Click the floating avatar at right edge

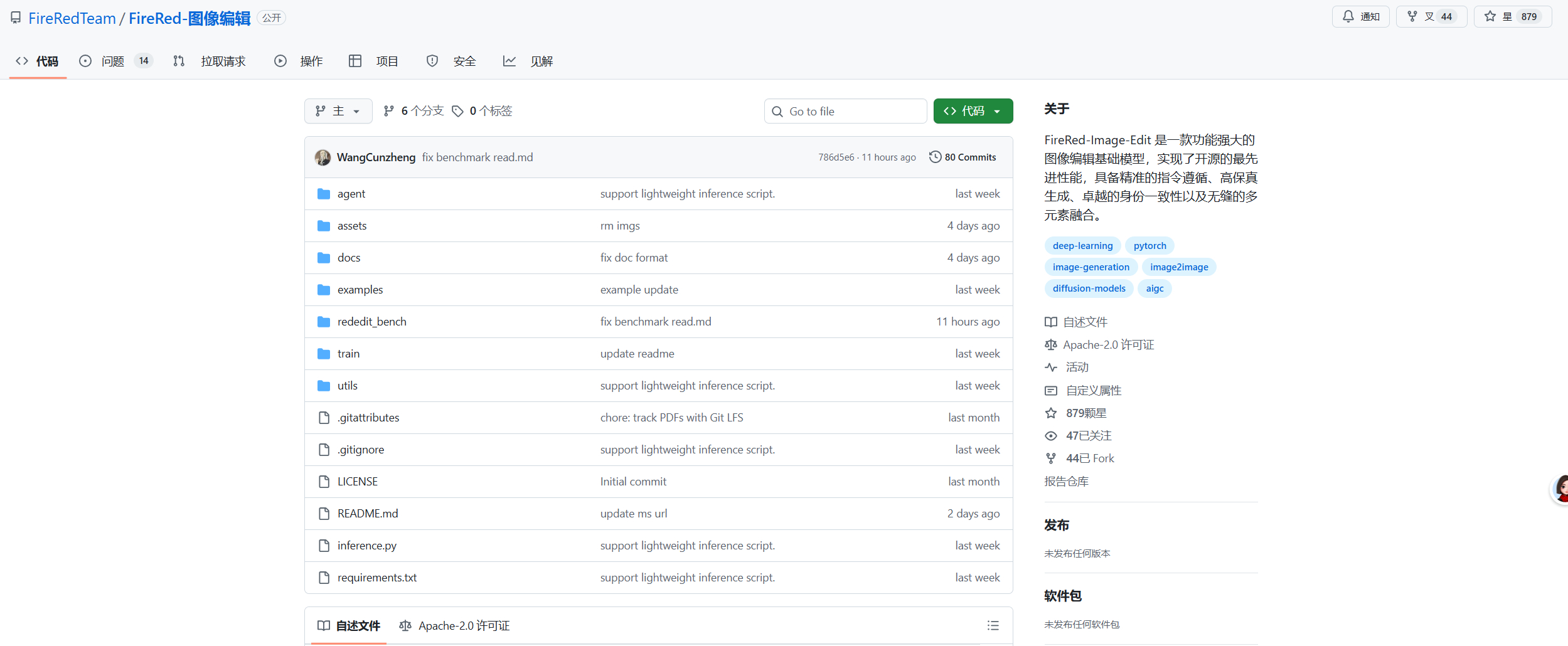pos(1560,489)
